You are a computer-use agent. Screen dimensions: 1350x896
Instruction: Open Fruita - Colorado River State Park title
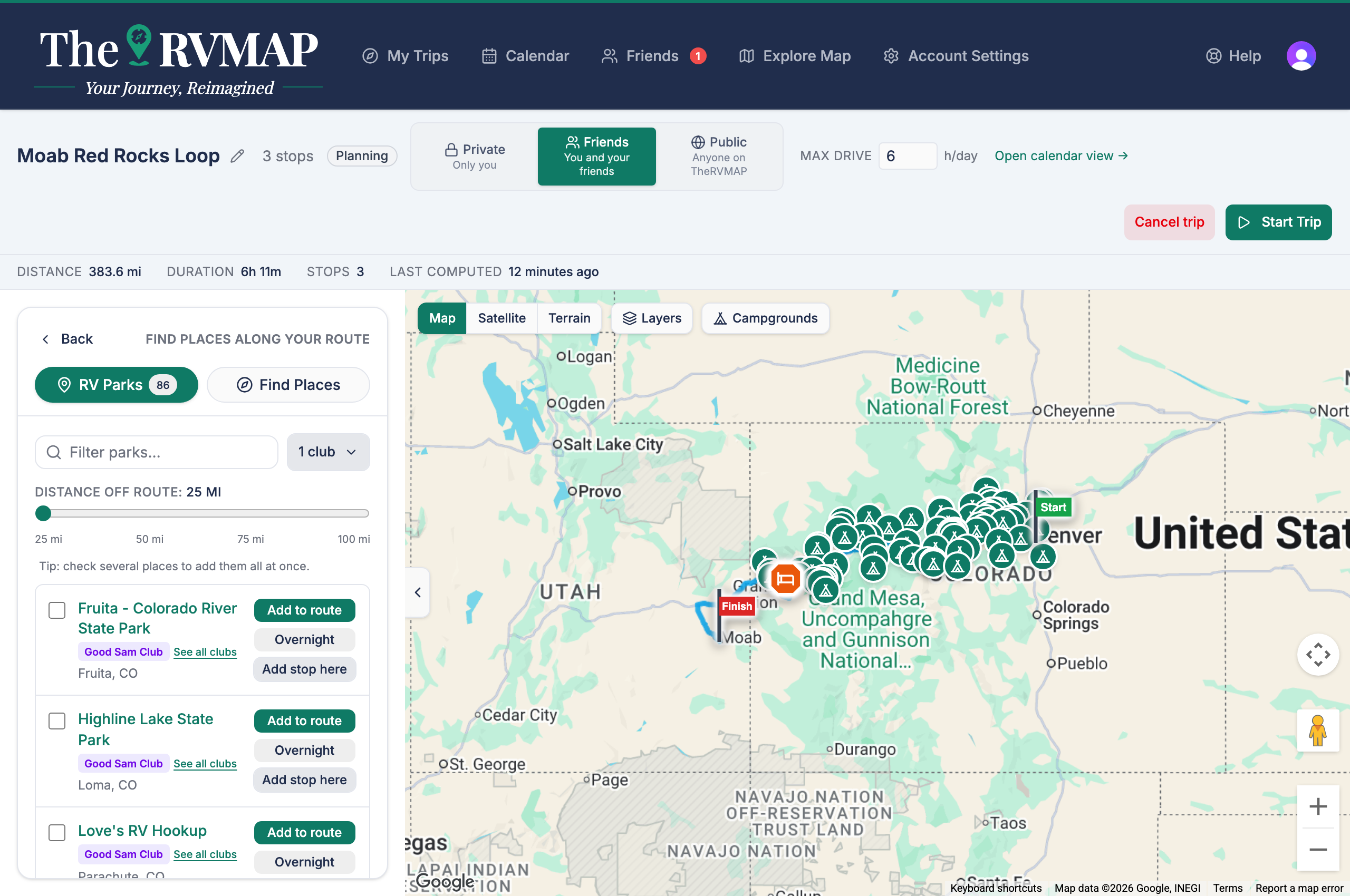pyautogui.click(x=157, y=618)
